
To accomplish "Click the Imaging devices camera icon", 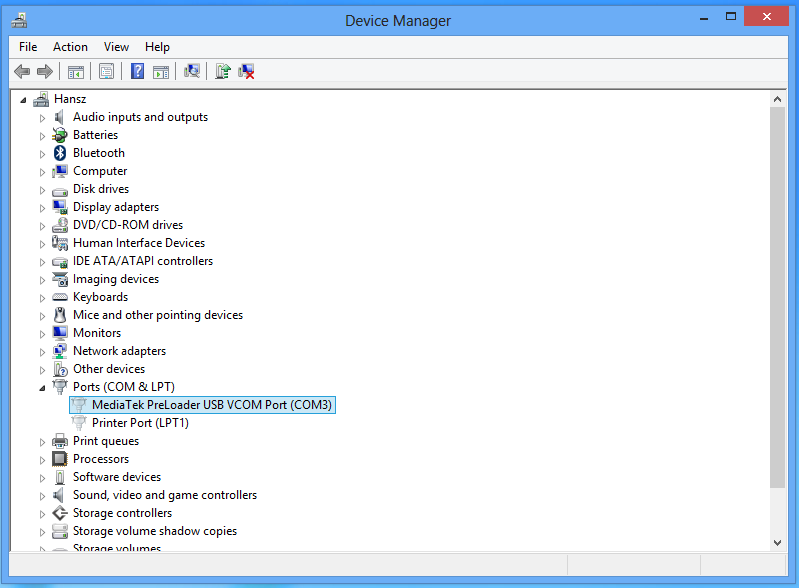I will click(60, 279).
